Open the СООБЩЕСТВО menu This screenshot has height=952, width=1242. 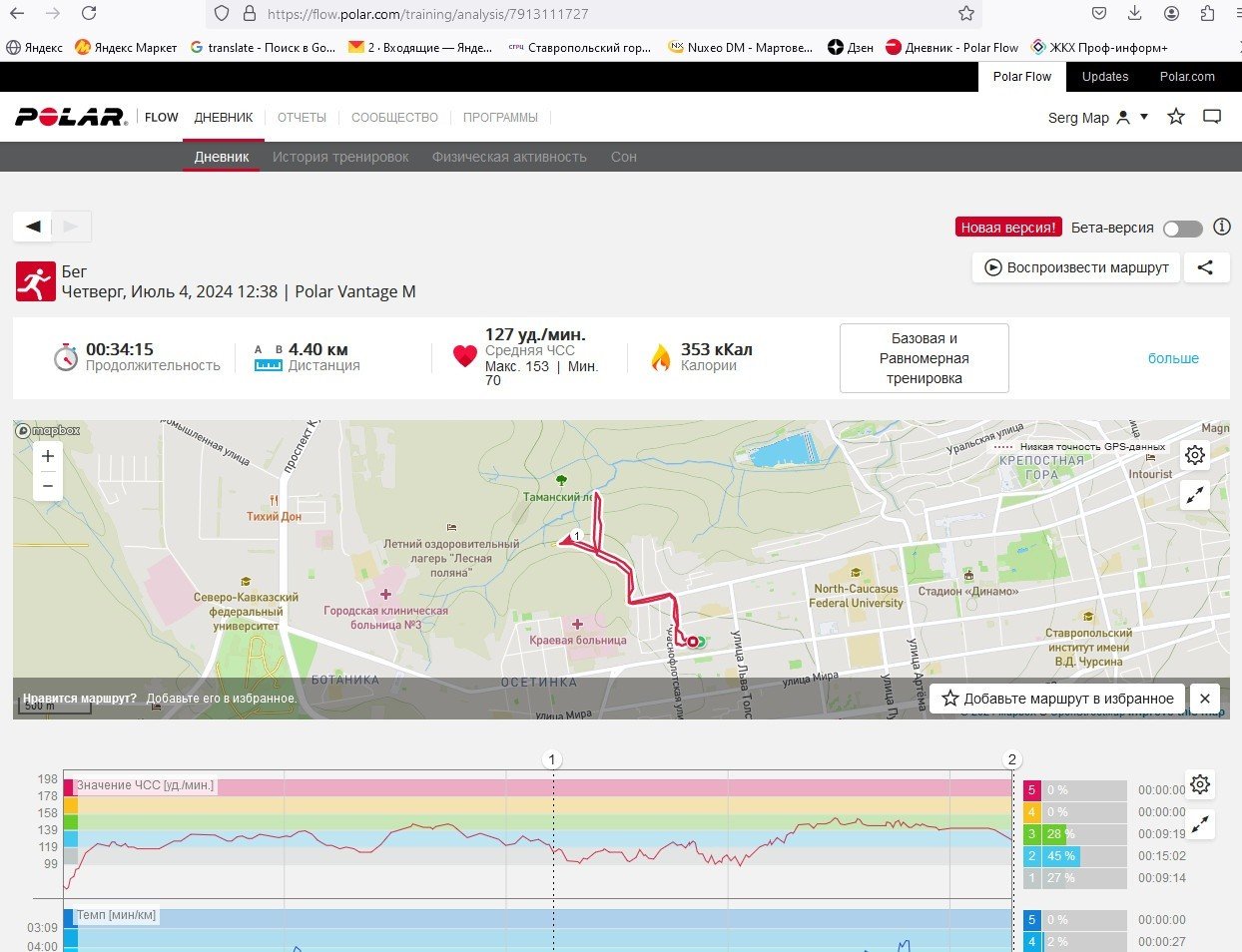point(394,117)
